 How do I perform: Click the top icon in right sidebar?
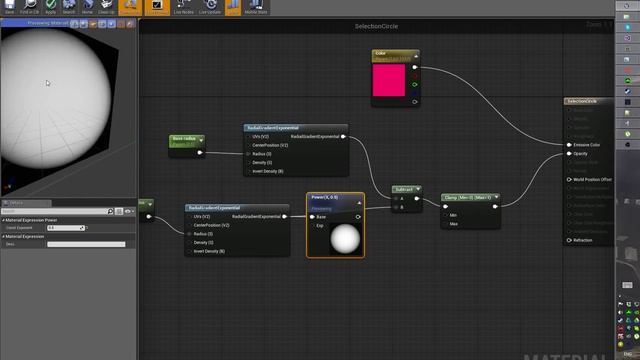pos(627,6)
